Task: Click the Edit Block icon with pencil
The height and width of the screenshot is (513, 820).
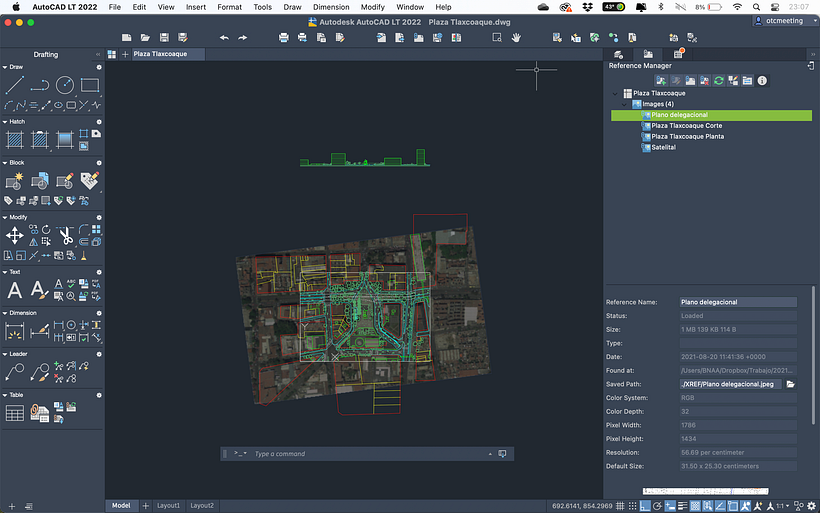Action: point(65,181)
